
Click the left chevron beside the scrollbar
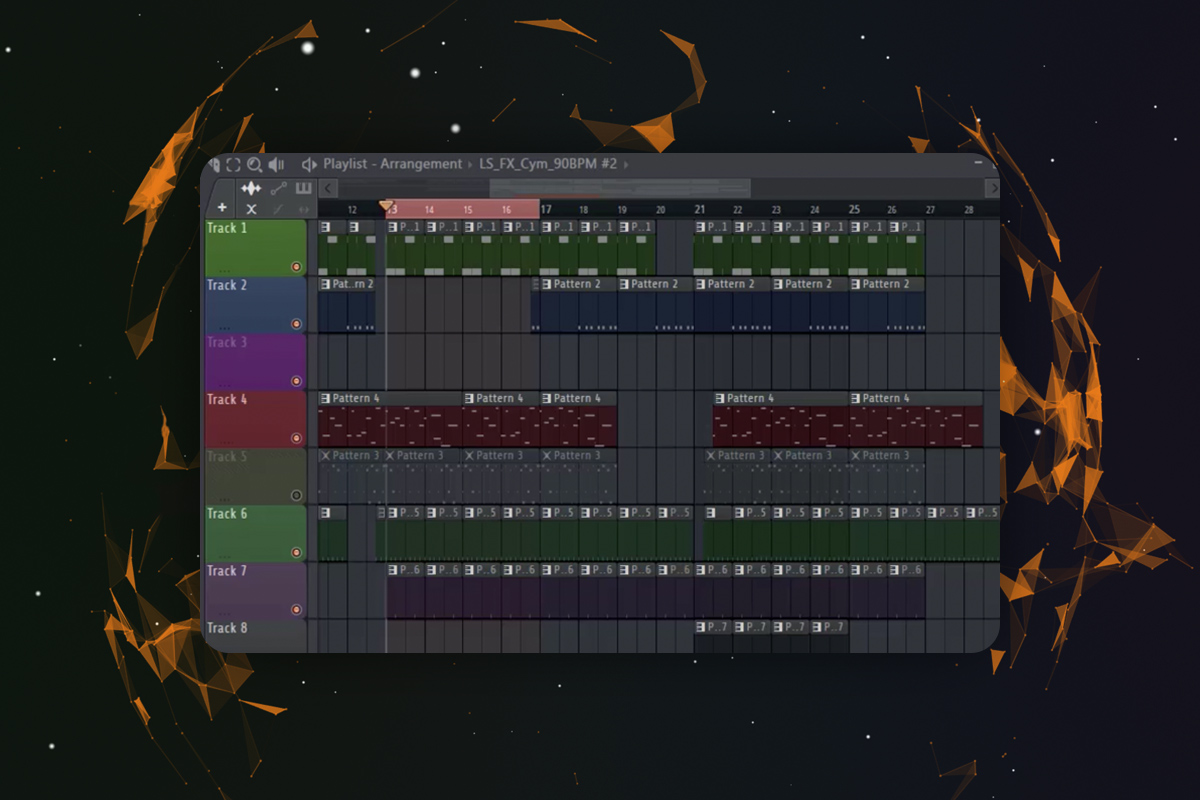tap(328, 188)
